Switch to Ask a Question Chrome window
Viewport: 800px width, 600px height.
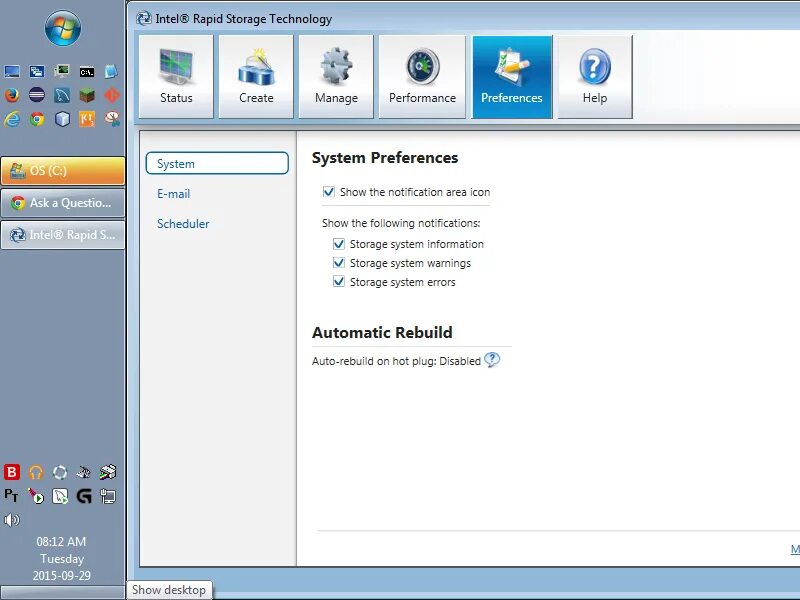63,203
